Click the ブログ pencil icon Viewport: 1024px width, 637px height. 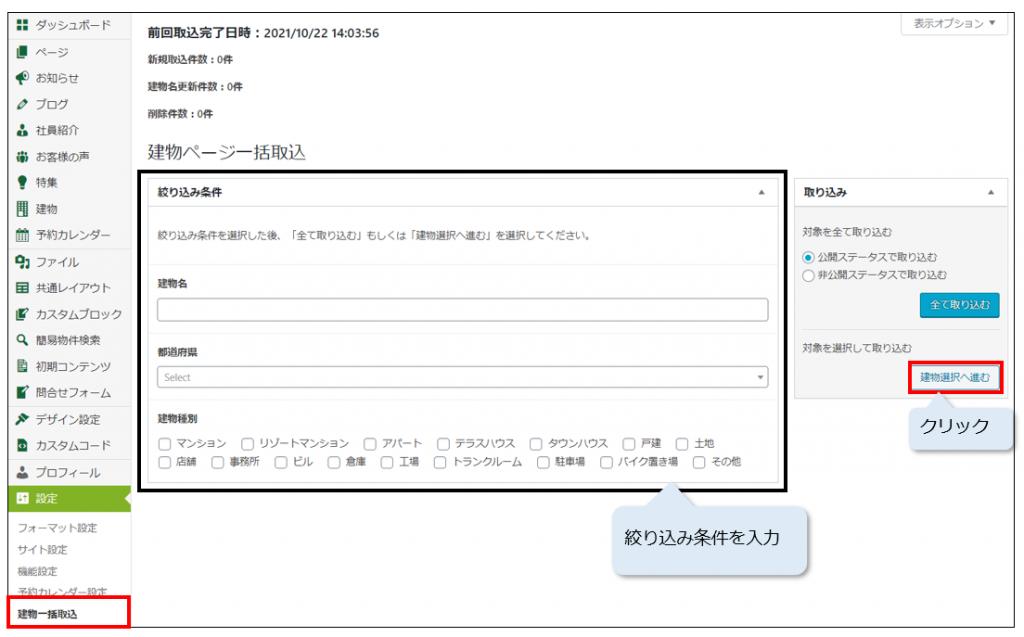(x=22, y=104)
